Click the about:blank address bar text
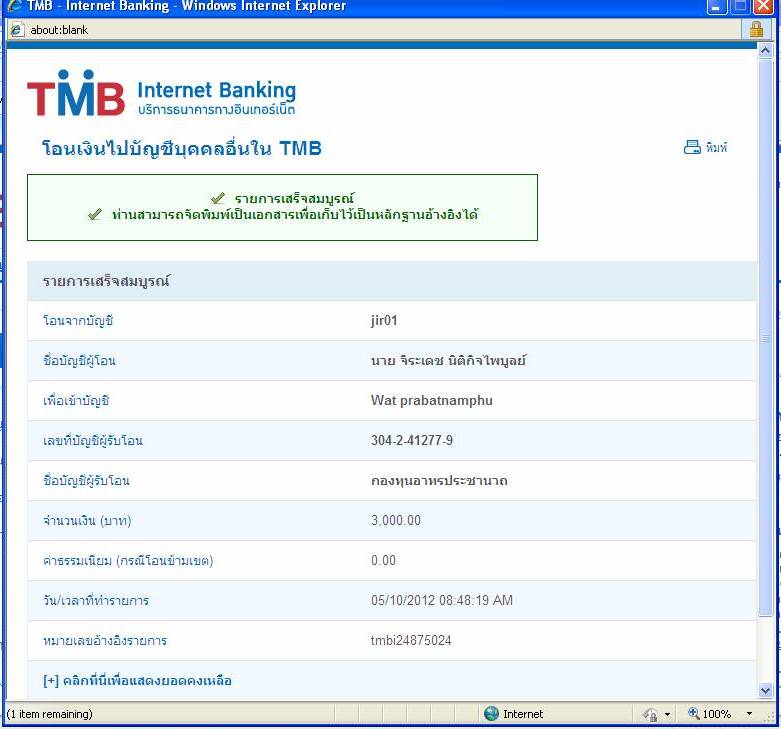 (59, 30)
